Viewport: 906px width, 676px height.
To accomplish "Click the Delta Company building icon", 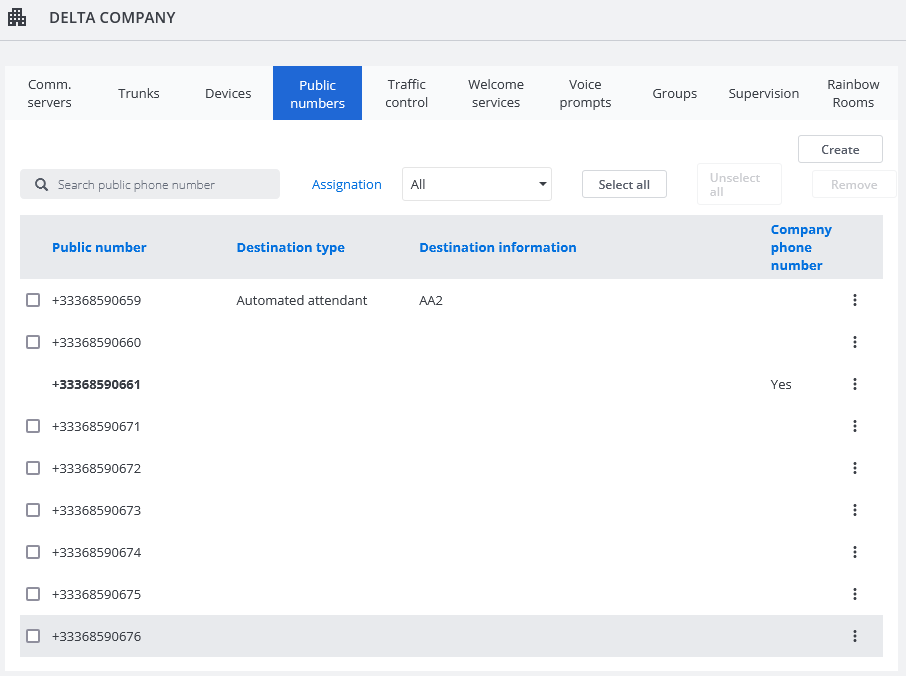I will click(17, 17).
